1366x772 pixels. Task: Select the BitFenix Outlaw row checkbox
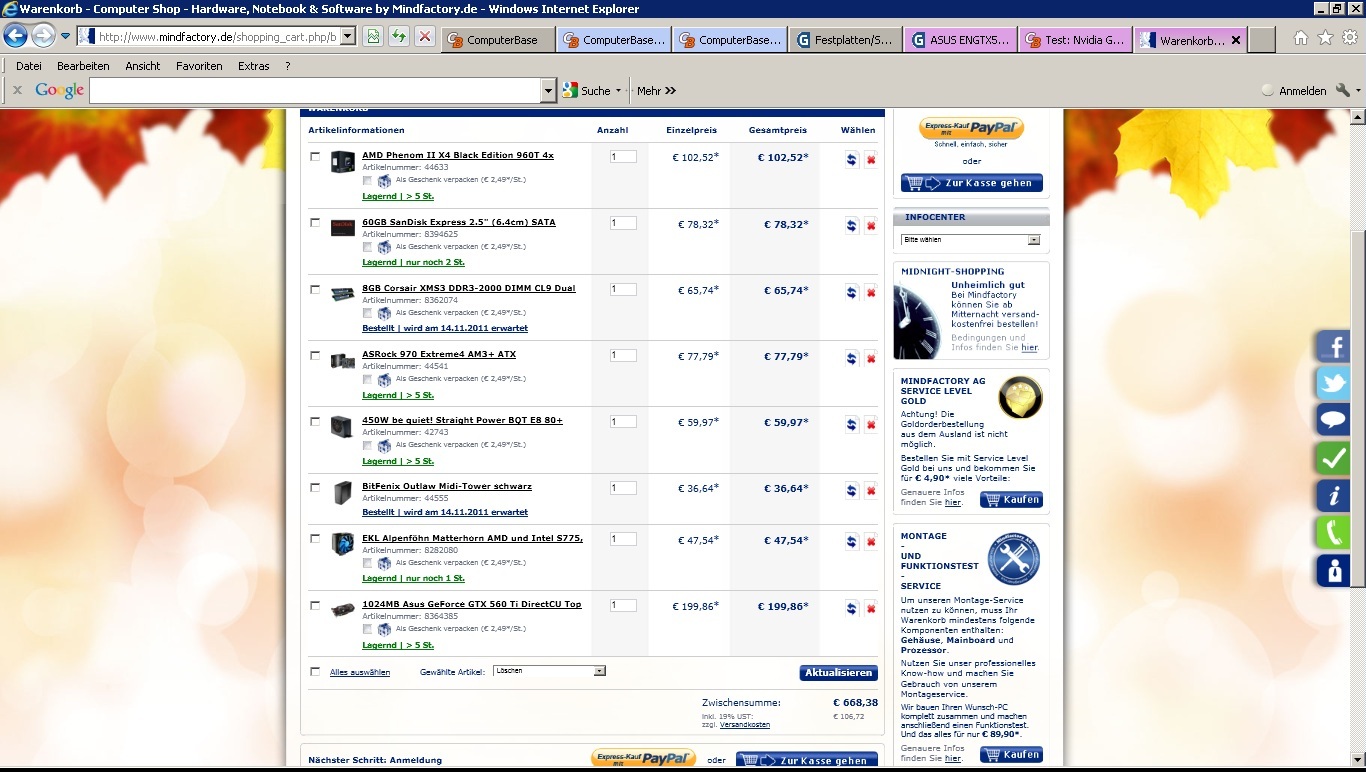click(315, 487)
